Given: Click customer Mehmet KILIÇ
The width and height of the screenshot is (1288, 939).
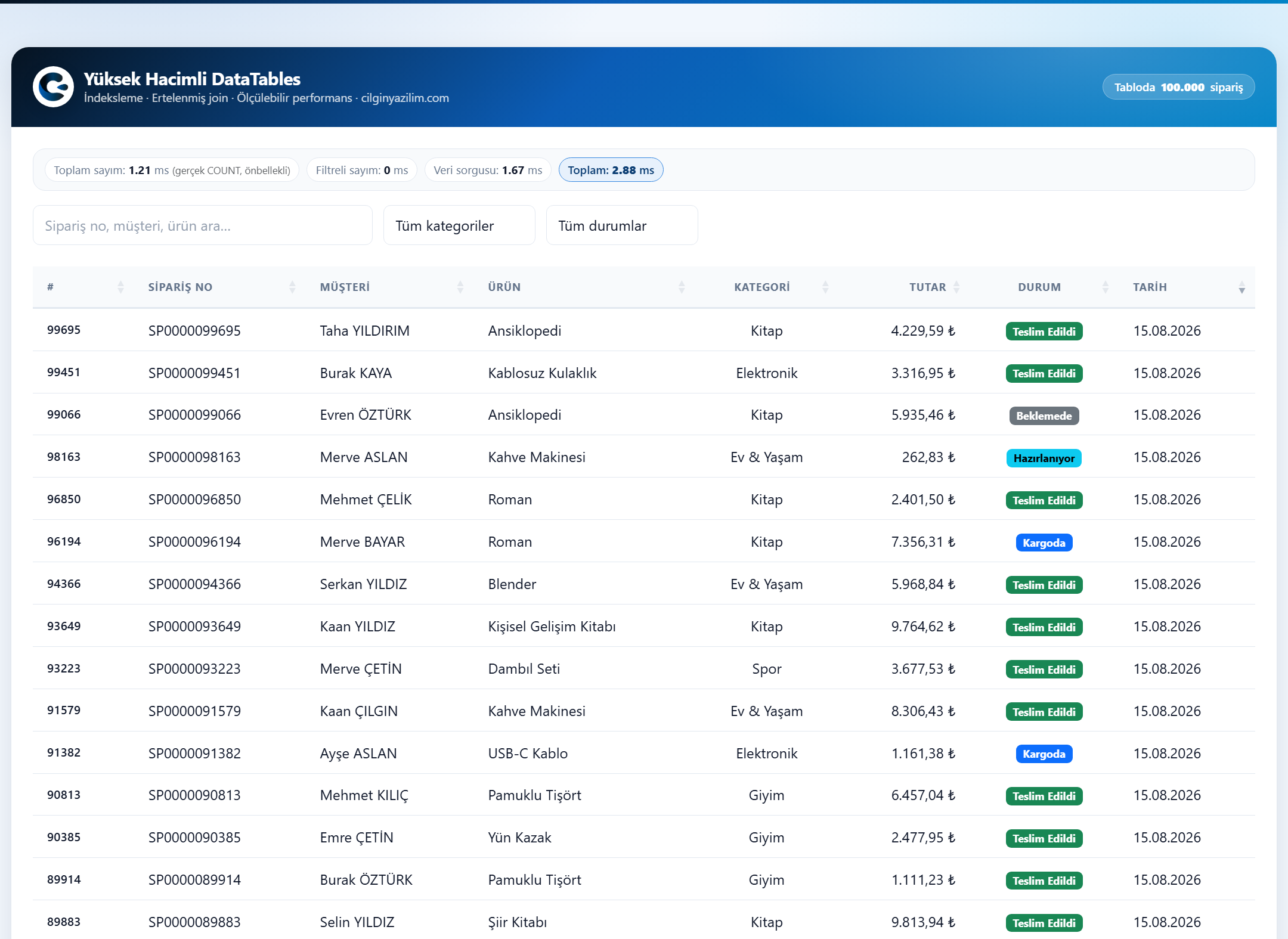Looking at the screenshot, I should pos(364,795).
